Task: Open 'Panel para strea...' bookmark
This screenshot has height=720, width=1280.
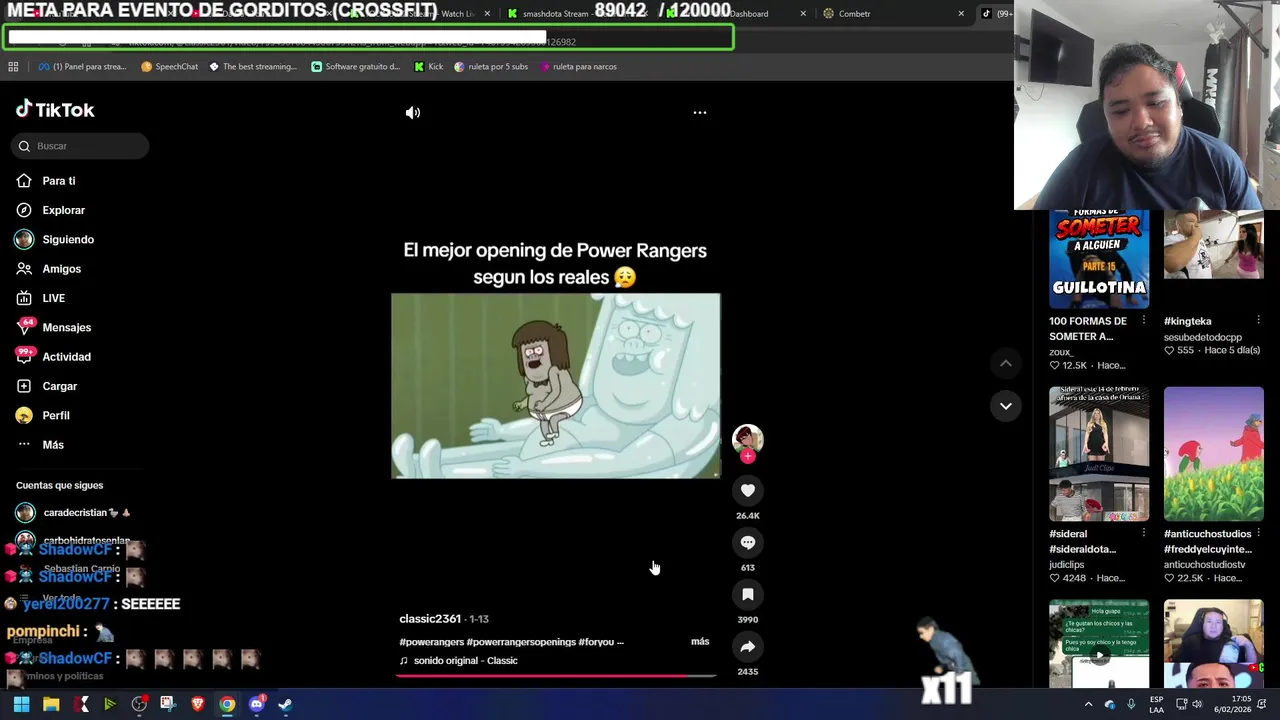Action: coord(82,67)
